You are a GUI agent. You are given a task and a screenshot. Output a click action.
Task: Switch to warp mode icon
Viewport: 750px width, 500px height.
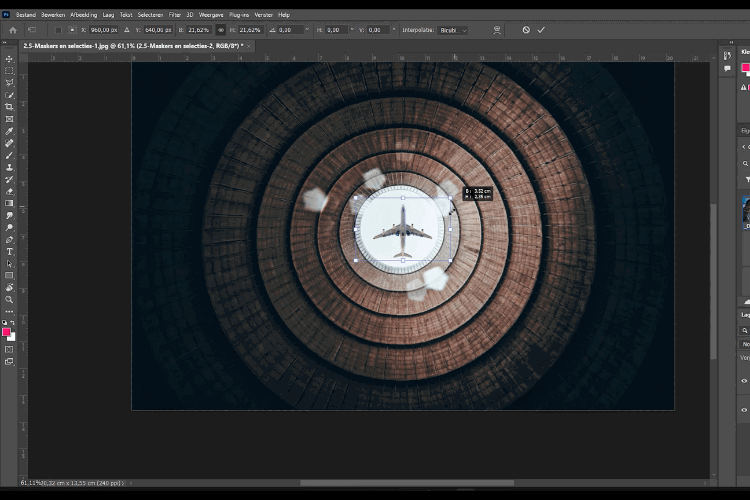click(x=497, y=30)
